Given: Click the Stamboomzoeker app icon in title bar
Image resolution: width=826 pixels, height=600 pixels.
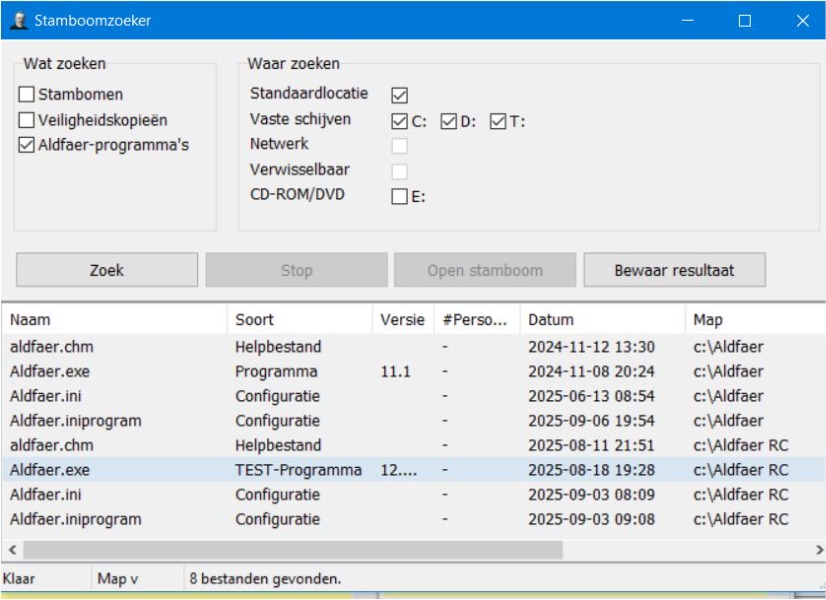Looking at the screenshot, I should point(18,20).
